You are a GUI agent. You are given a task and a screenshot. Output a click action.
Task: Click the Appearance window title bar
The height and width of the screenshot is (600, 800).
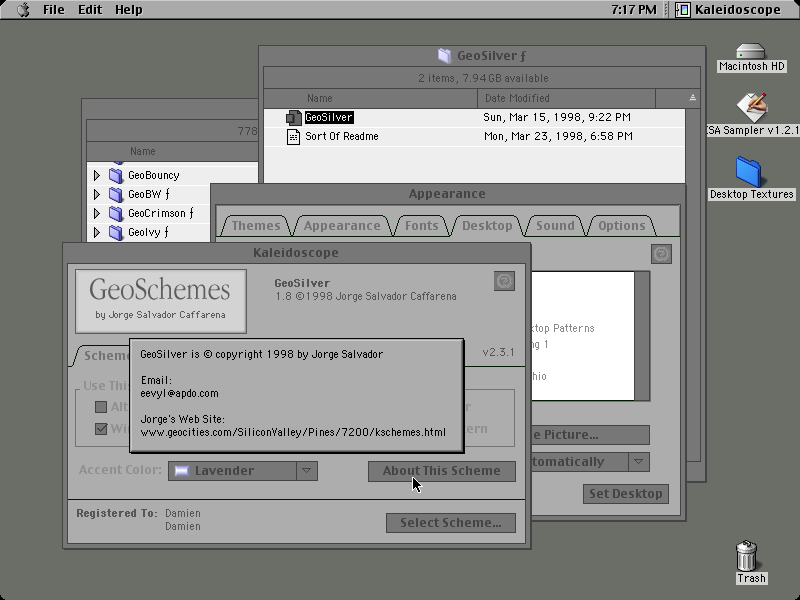(x=447, y=194)
